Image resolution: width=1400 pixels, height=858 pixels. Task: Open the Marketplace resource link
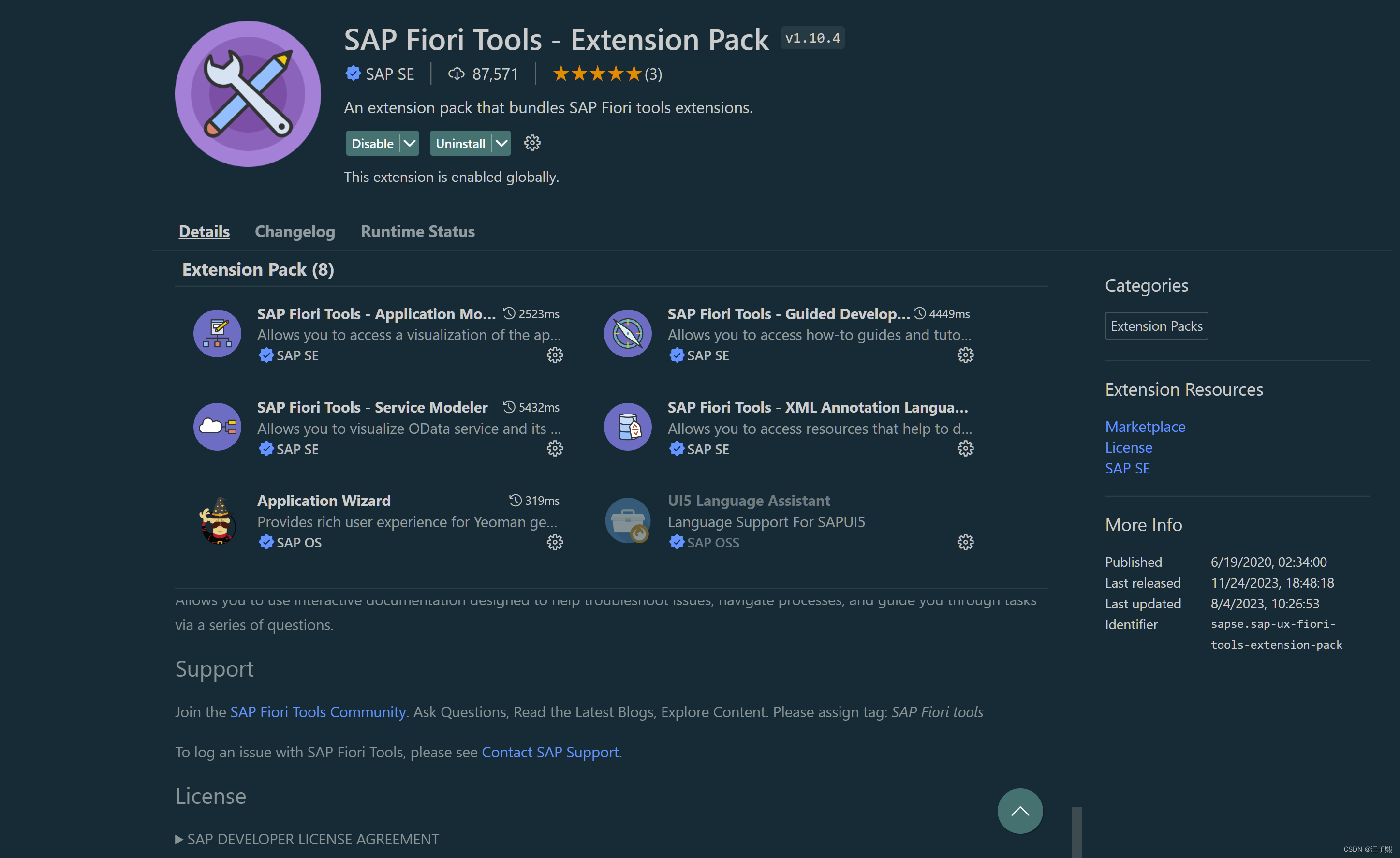[1145, 426]
